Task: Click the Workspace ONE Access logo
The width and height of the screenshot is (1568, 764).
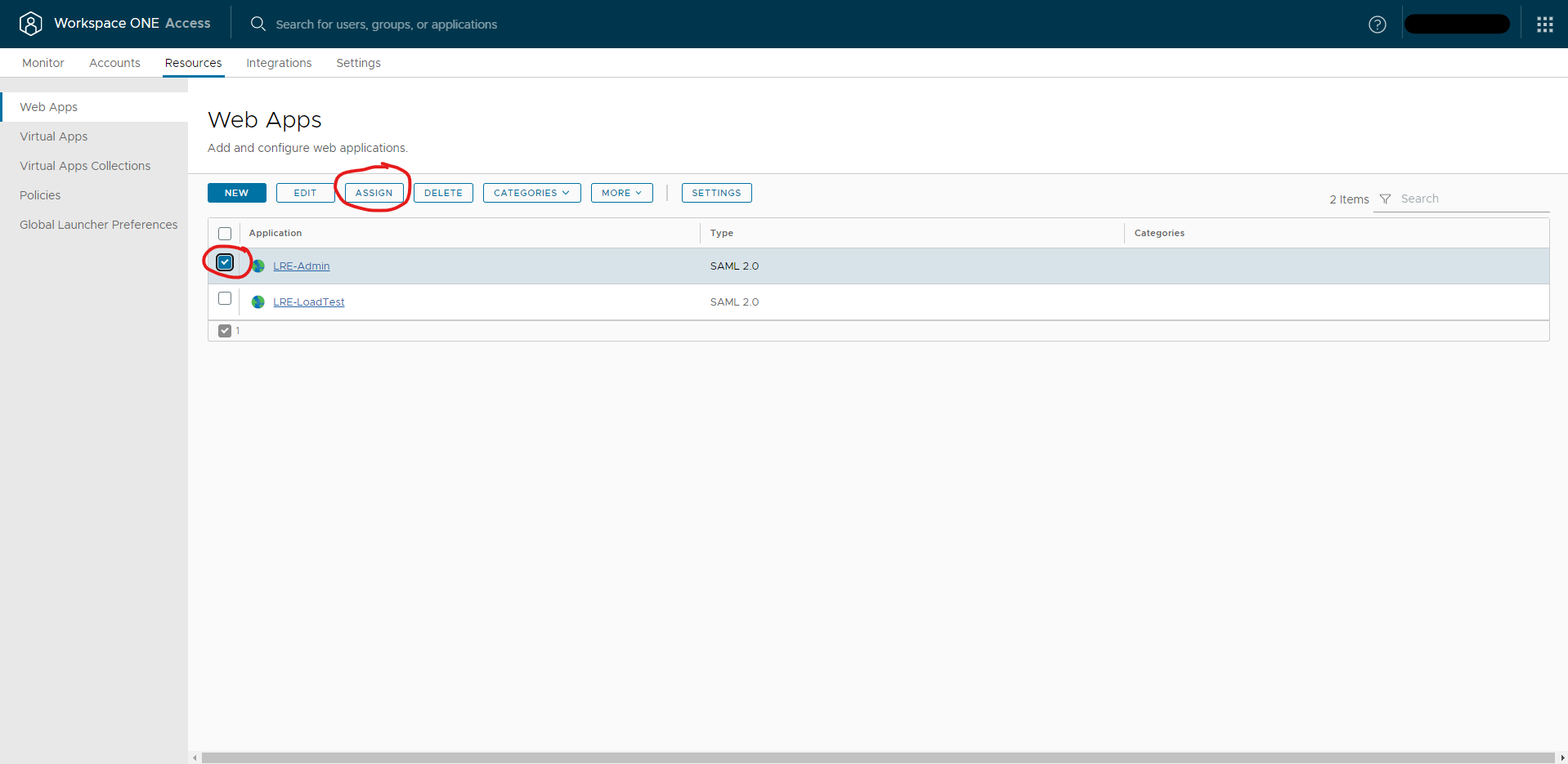Action: click(31, 24)
